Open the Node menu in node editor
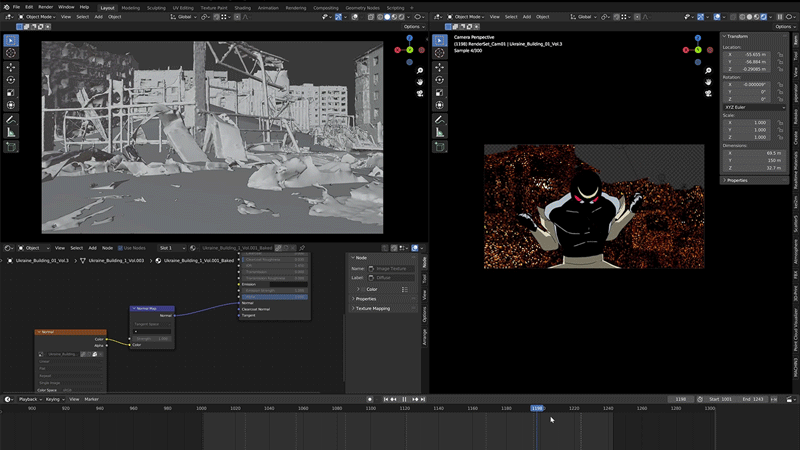This screenshot has width=800, height=450. [107, 248]
